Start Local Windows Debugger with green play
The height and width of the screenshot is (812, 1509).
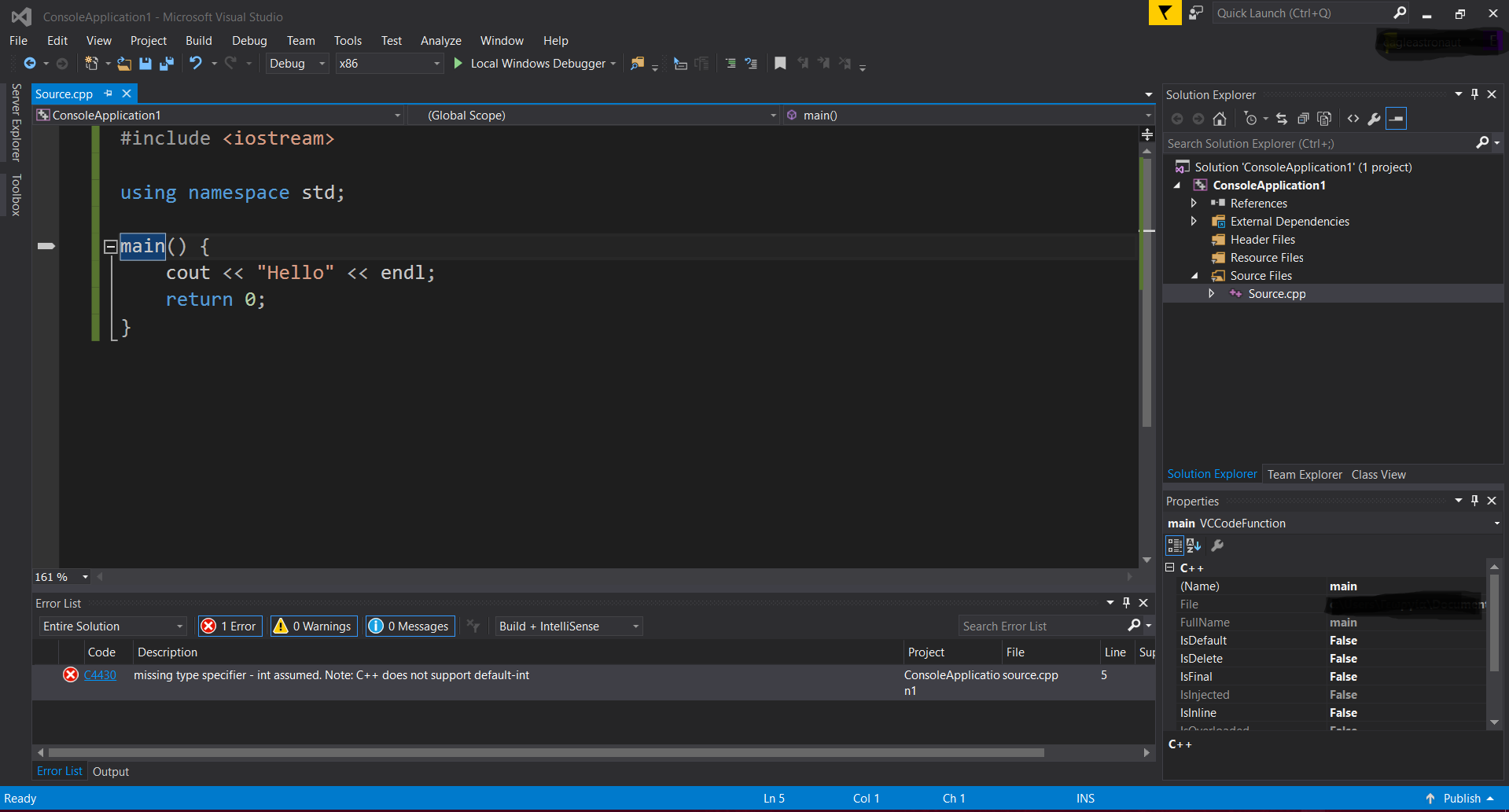(x=458, y=63)
